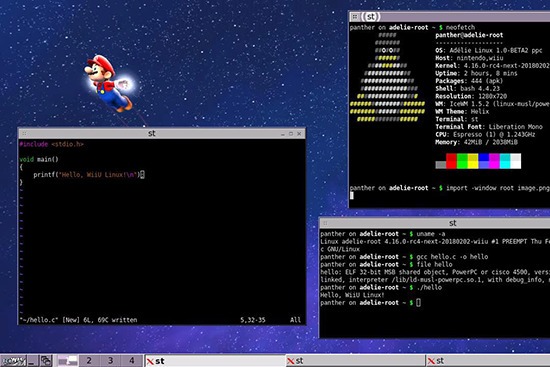This screenshot has height=367, width=550.
Task: Activate the second st taskbar entry
Action: pos(355,361)
